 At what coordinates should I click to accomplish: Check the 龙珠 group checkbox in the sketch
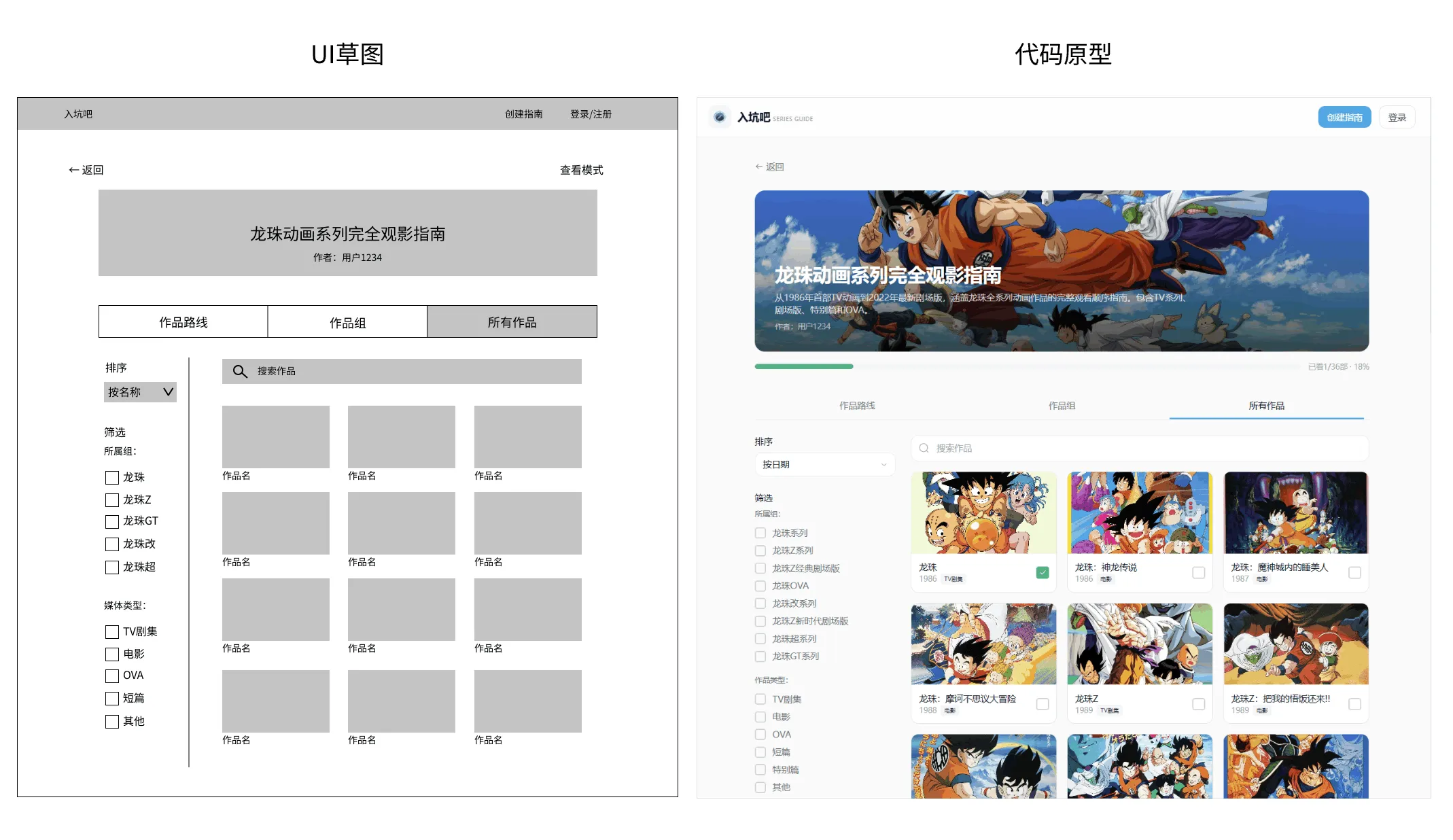click(112, 478)
